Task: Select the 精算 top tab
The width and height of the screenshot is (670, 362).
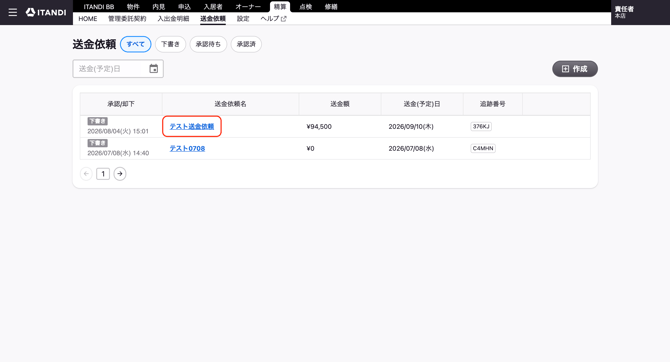Action: click(x=280, y=7)
